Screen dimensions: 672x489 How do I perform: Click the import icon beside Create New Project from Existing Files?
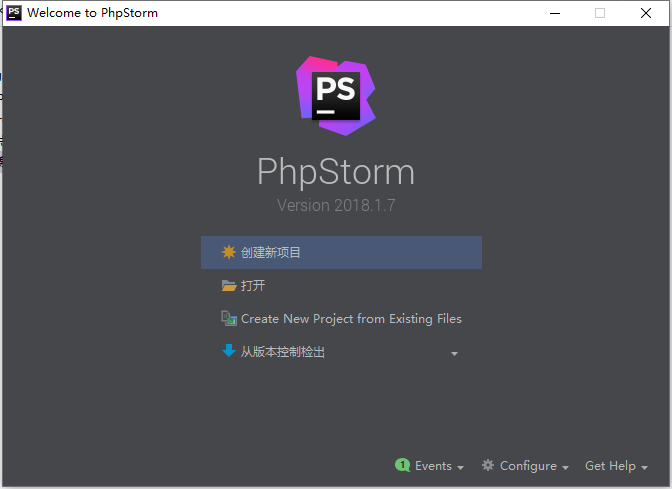tap(229, 318)
